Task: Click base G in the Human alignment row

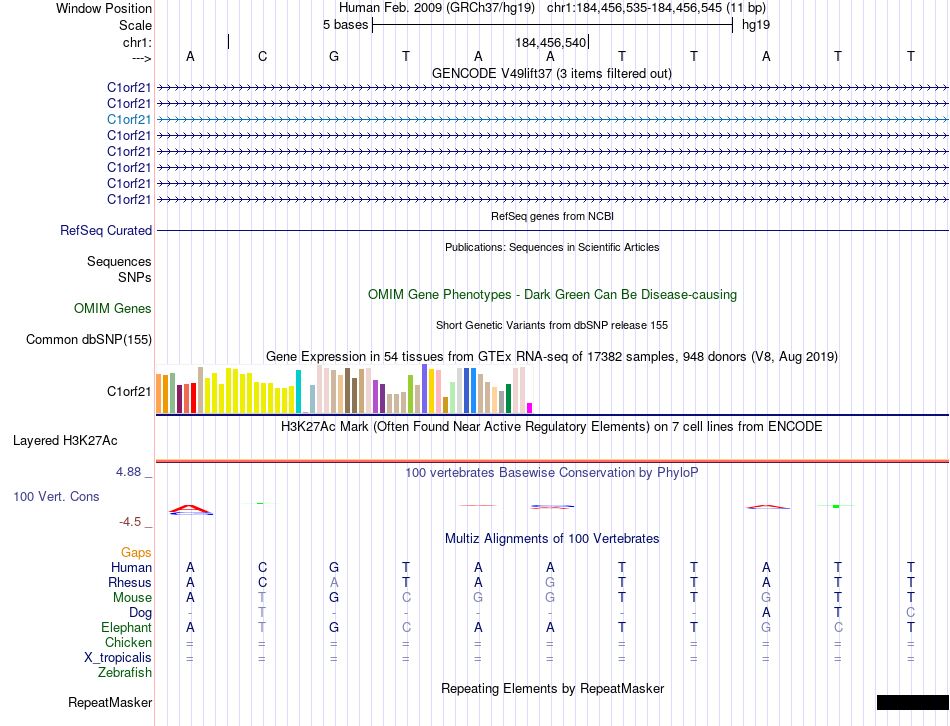Action: point(334,567)
